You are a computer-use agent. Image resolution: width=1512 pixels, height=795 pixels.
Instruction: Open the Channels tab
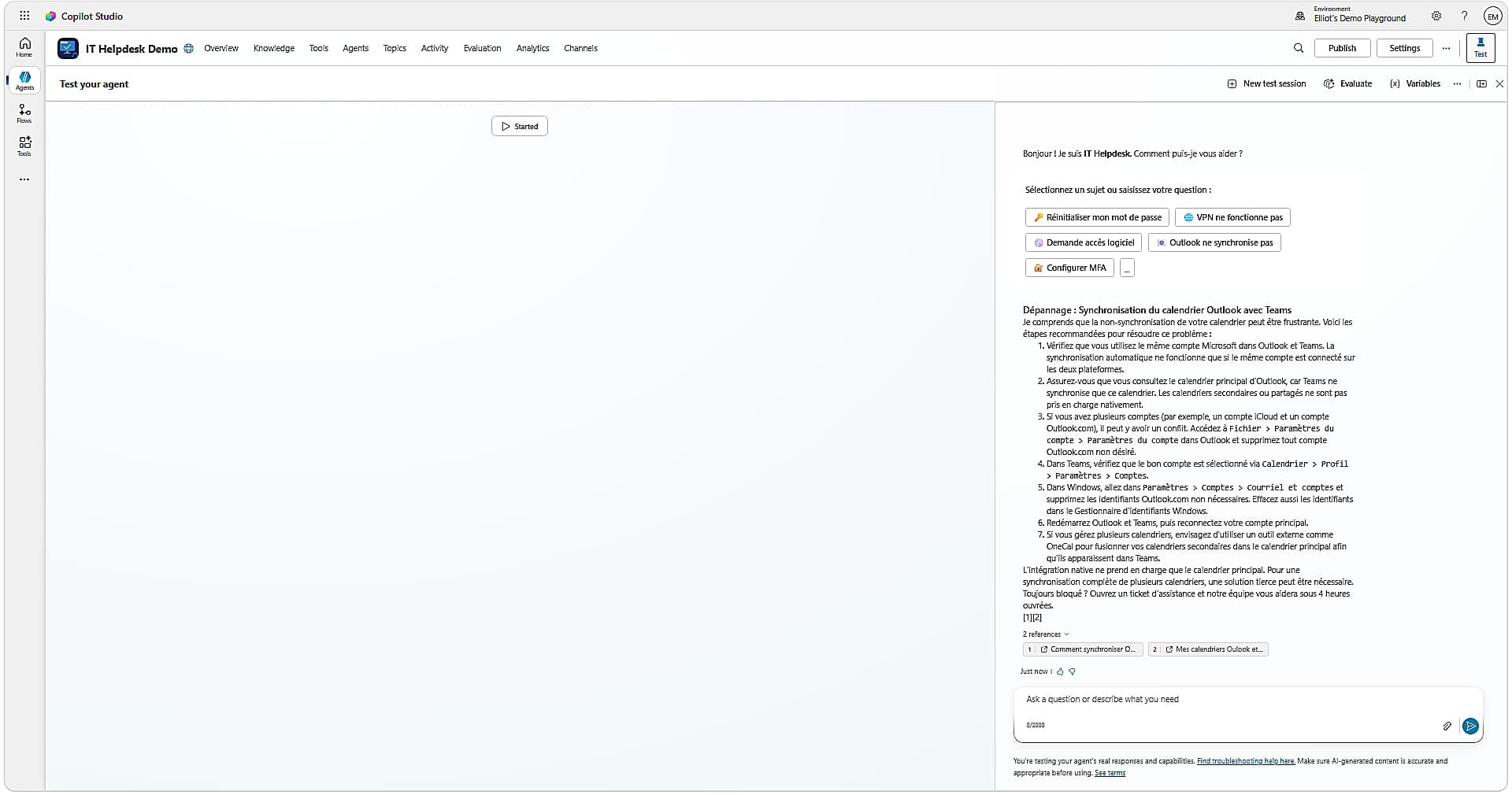tap(581, 48)
